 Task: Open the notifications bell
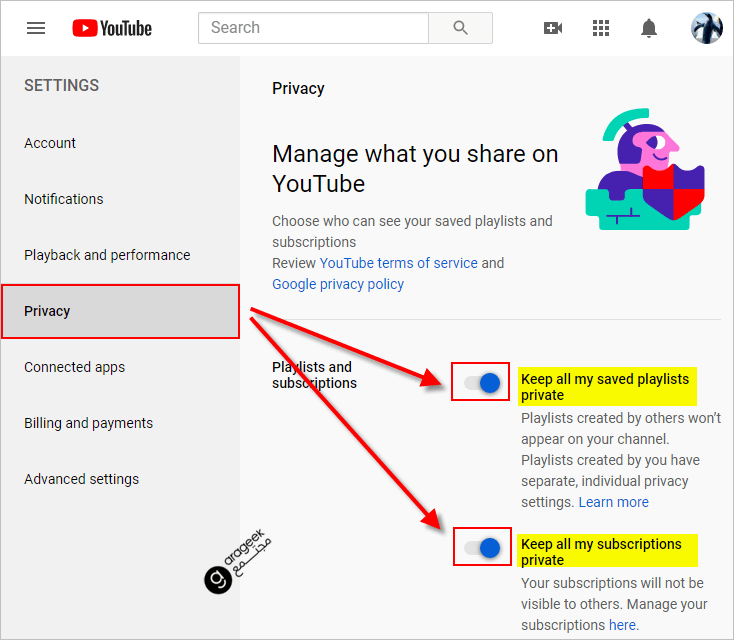click(x=648, y=28)
